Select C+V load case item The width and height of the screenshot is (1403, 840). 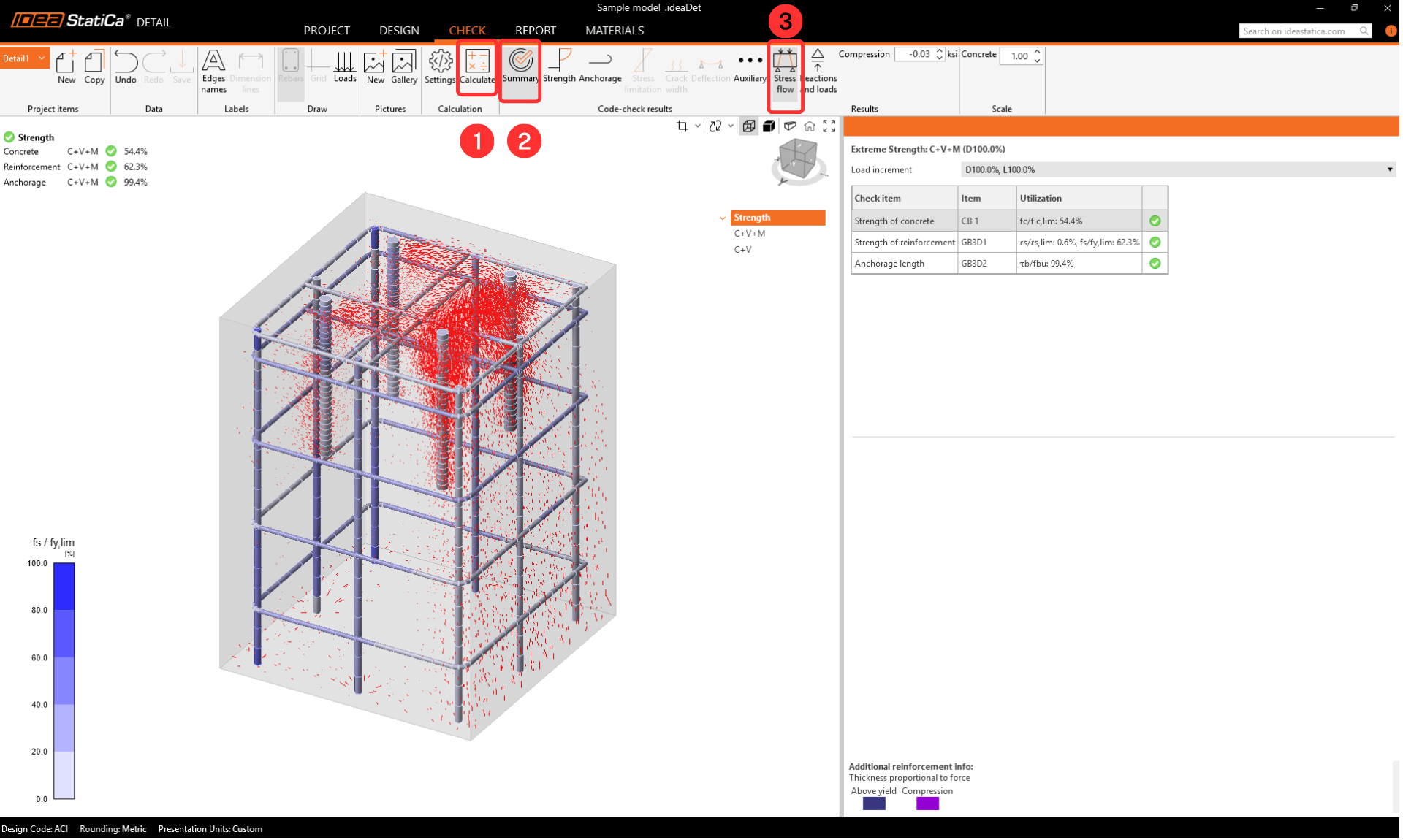tap(742, 249)
